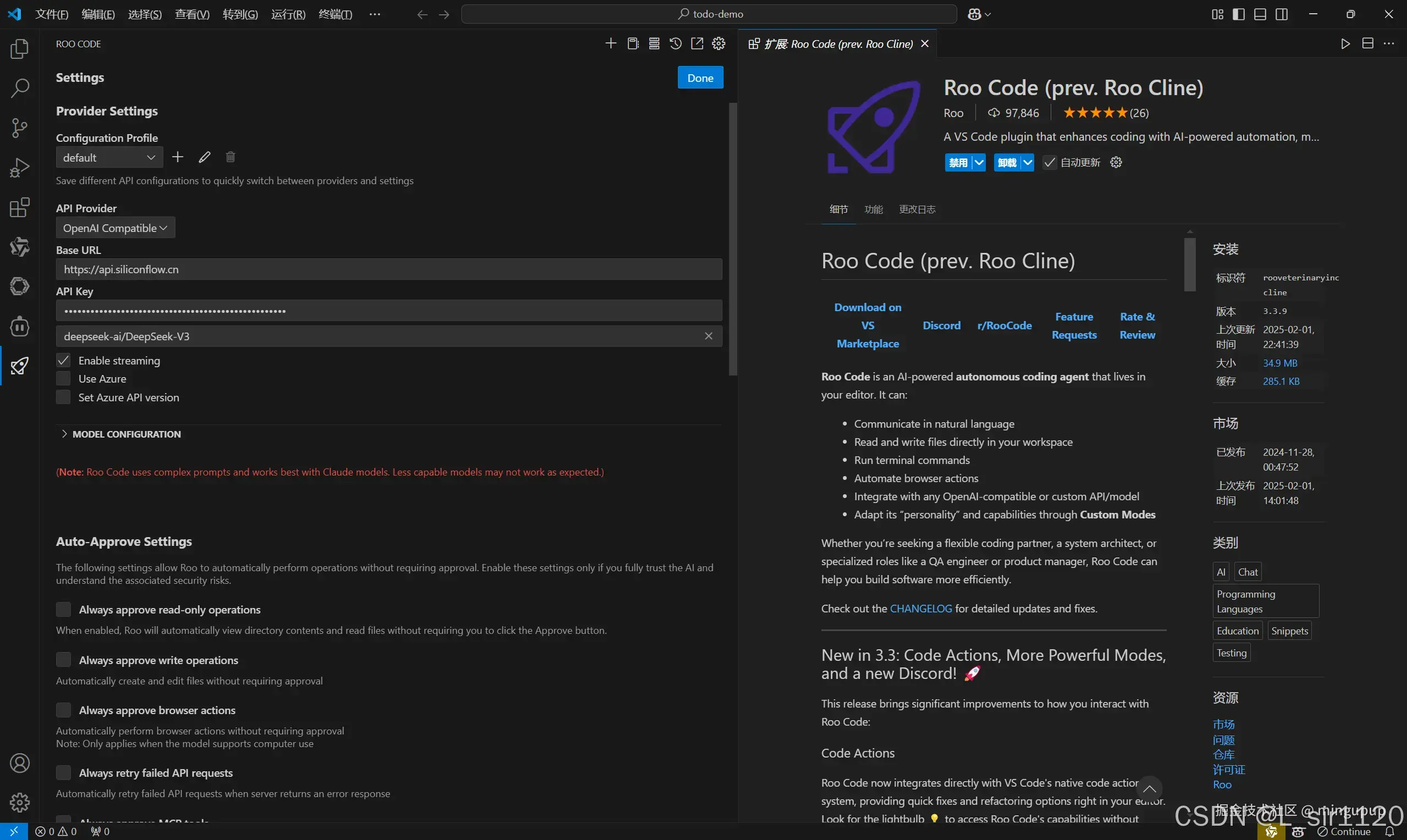Add a new configuration profile
This screenshot has width=1407, height=840.
click(178, 157)
